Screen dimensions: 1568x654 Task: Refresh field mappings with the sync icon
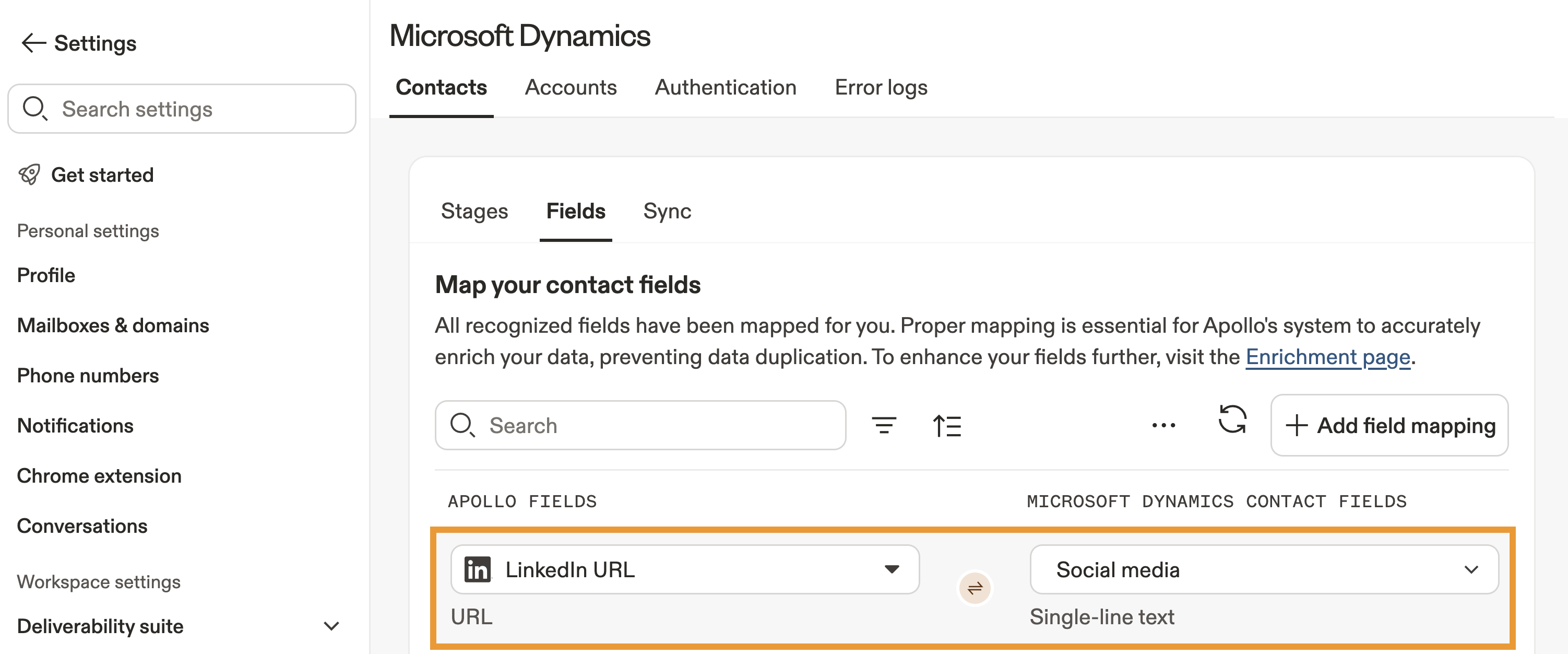click(x=1233, y=420)
